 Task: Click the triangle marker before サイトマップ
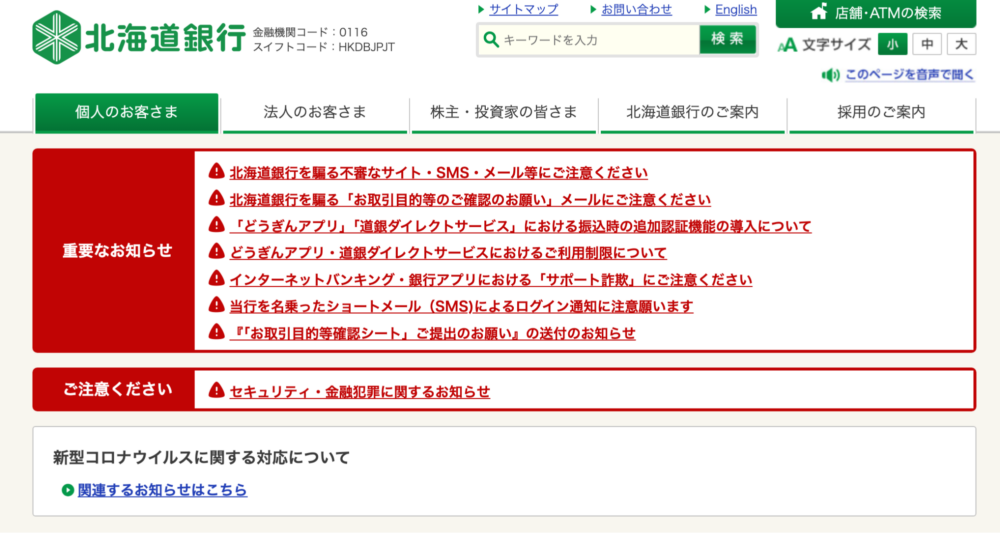(x=482, y=10)
